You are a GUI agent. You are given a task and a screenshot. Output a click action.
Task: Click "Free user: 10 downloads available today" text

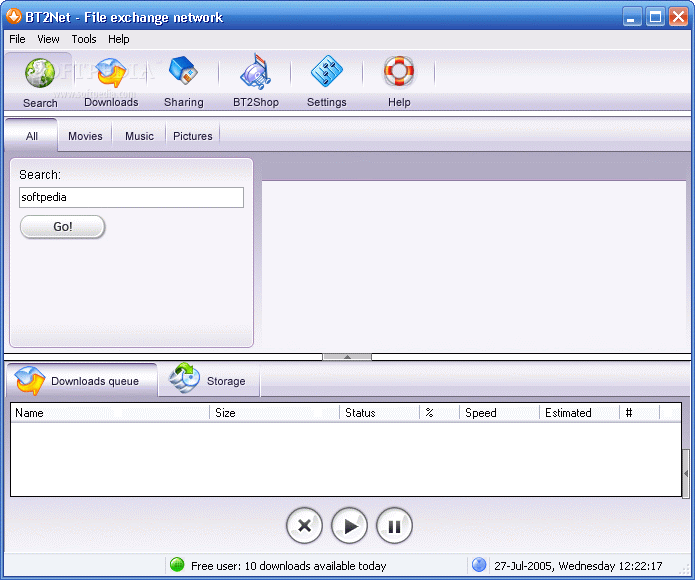click(x=289, y=566)
